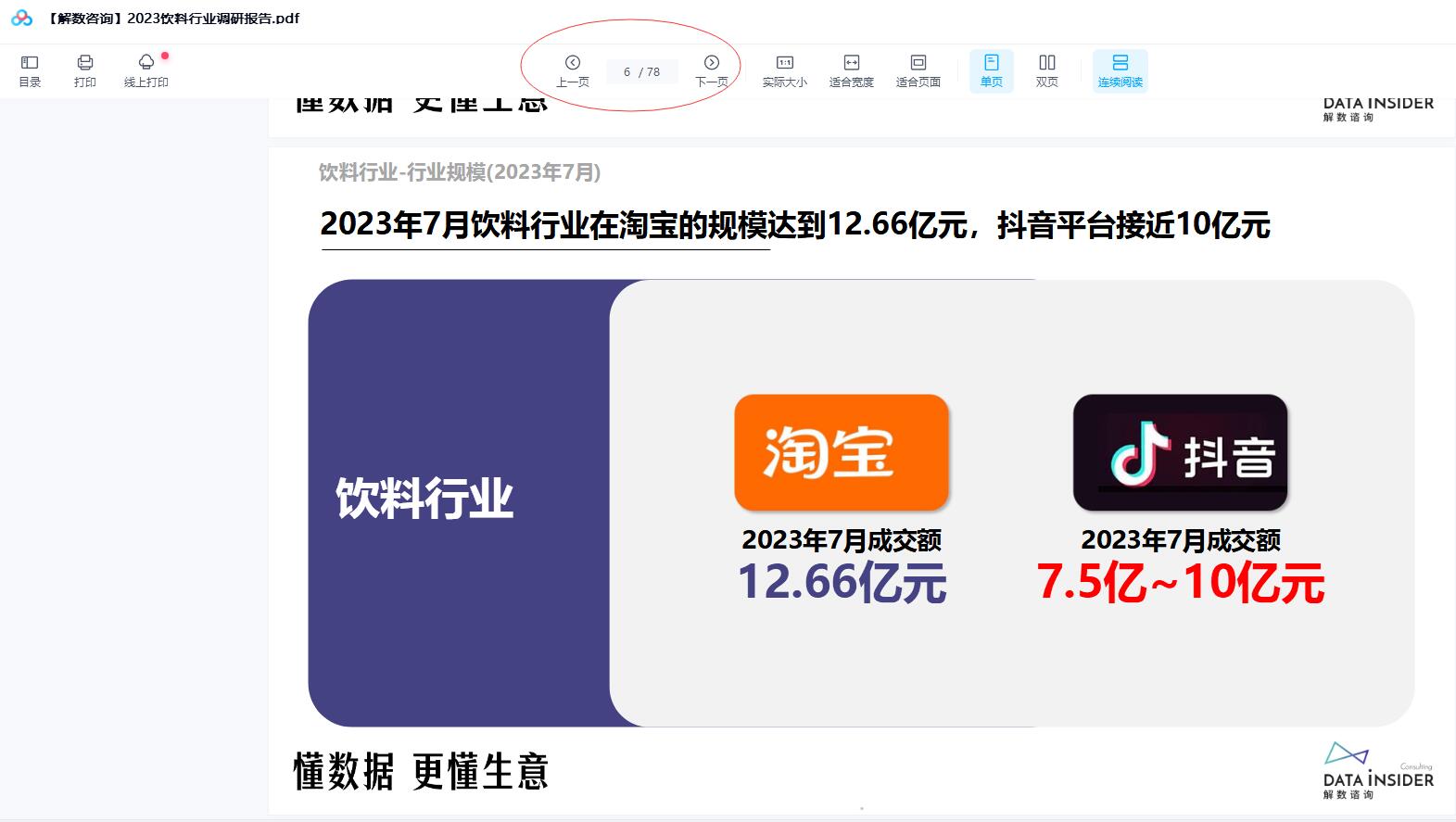Image resolution: width=1456 pixels, height=822 pixels.
Task: Click the PDF file name in title bar
Action: coord(173,19)
